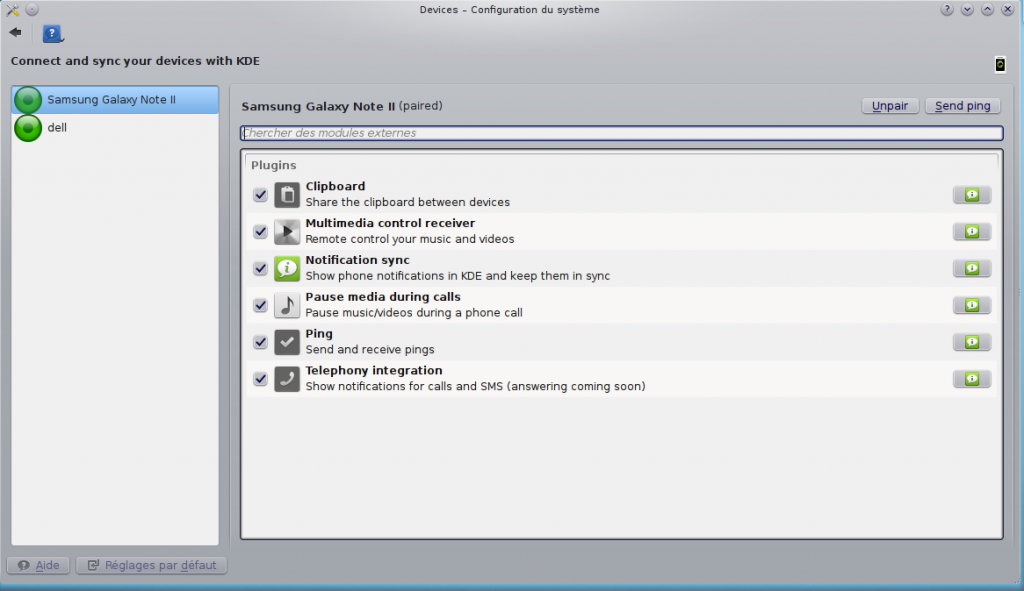The image size is (1024, 591).
Task: Unpair the Samsung Galaxy Note II
Action: [890, 106]
